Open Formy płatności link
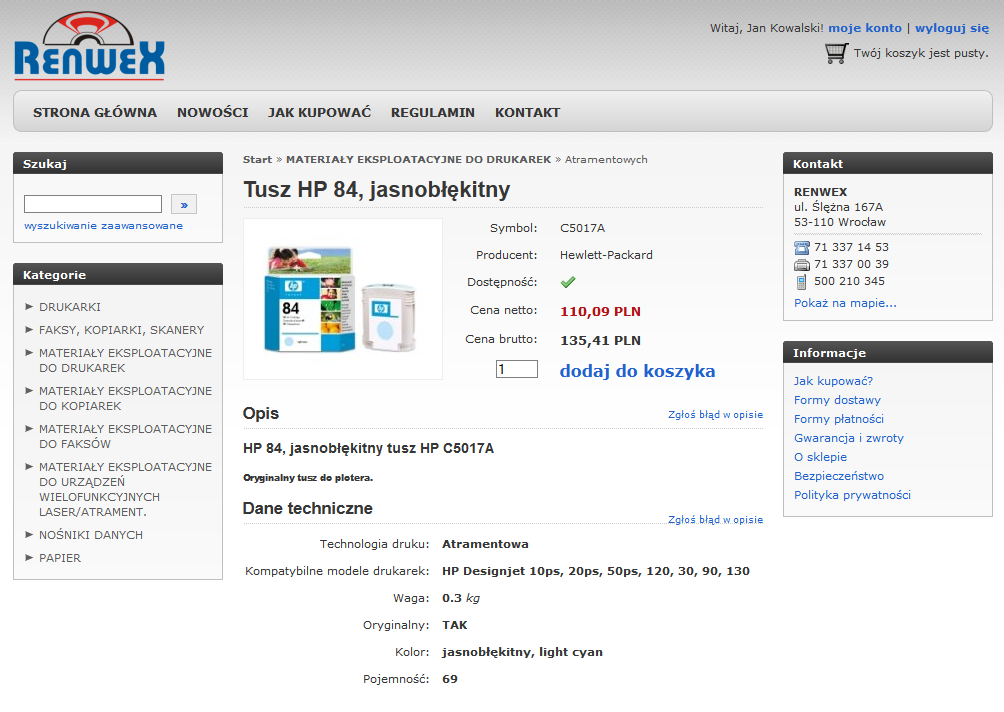1004x712 pixels. [839, 419]
